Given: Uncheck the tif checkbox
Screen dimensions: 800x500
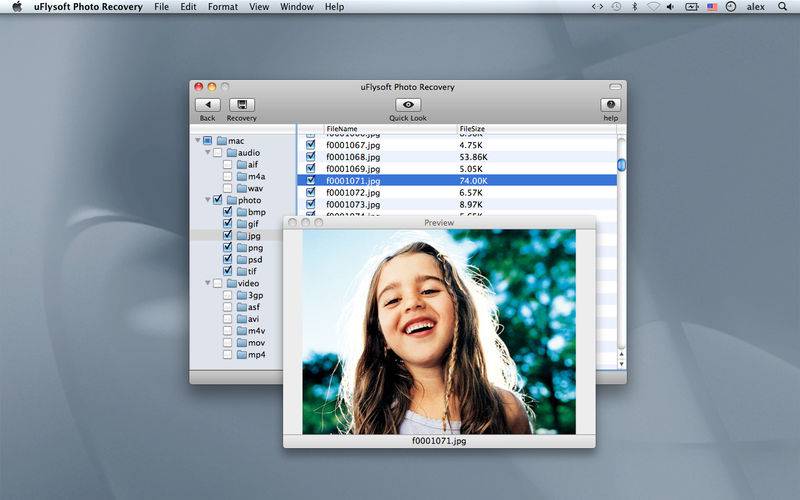Looking at the screenshot, I should pos(228,271).
